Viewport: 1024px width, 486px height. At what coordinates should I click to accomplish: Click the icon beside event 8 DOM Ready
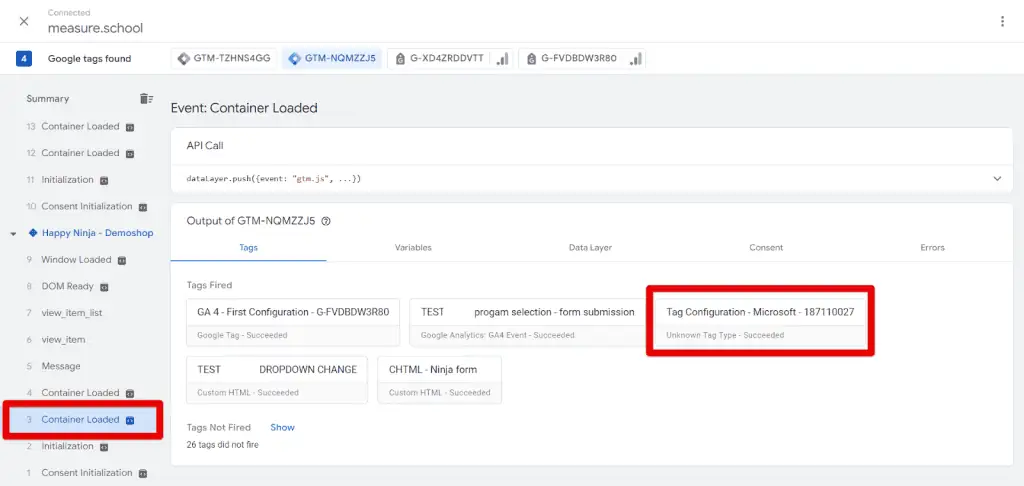pyautogui.click(x=104, y=287)
